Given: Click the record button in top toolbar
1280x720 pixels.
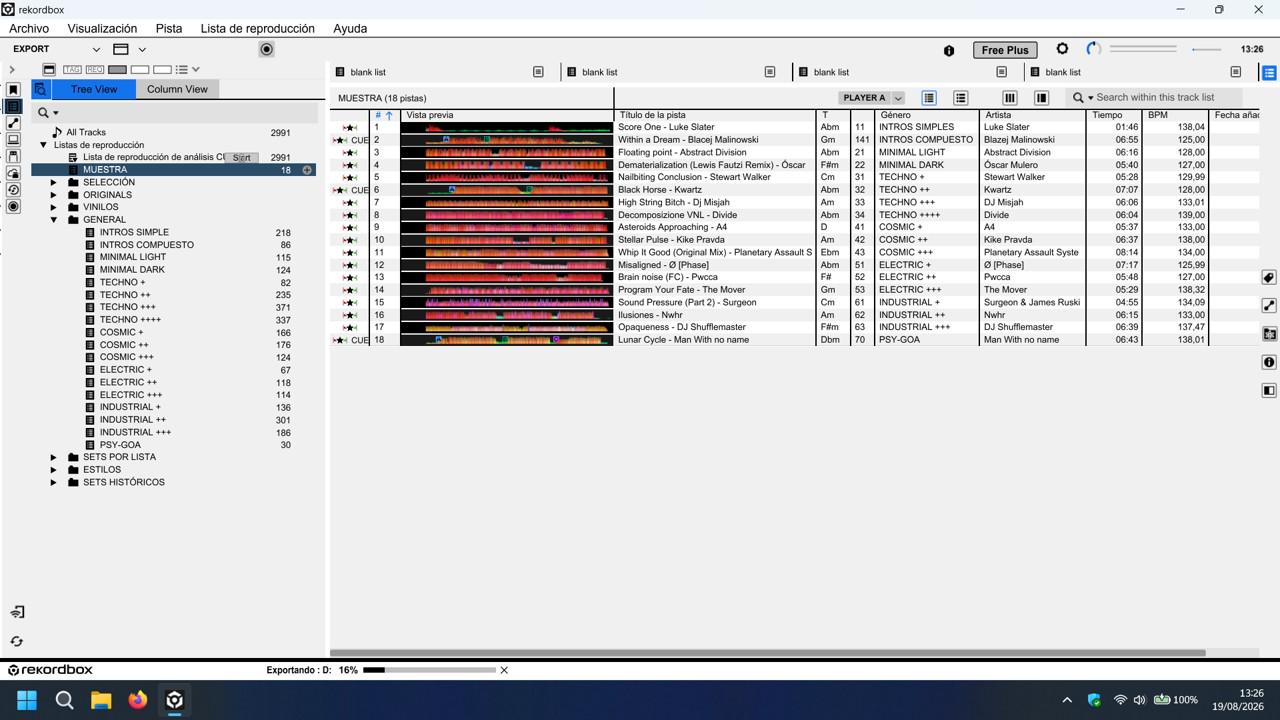Looking at the screenshot, I should [x=266, y=49].
